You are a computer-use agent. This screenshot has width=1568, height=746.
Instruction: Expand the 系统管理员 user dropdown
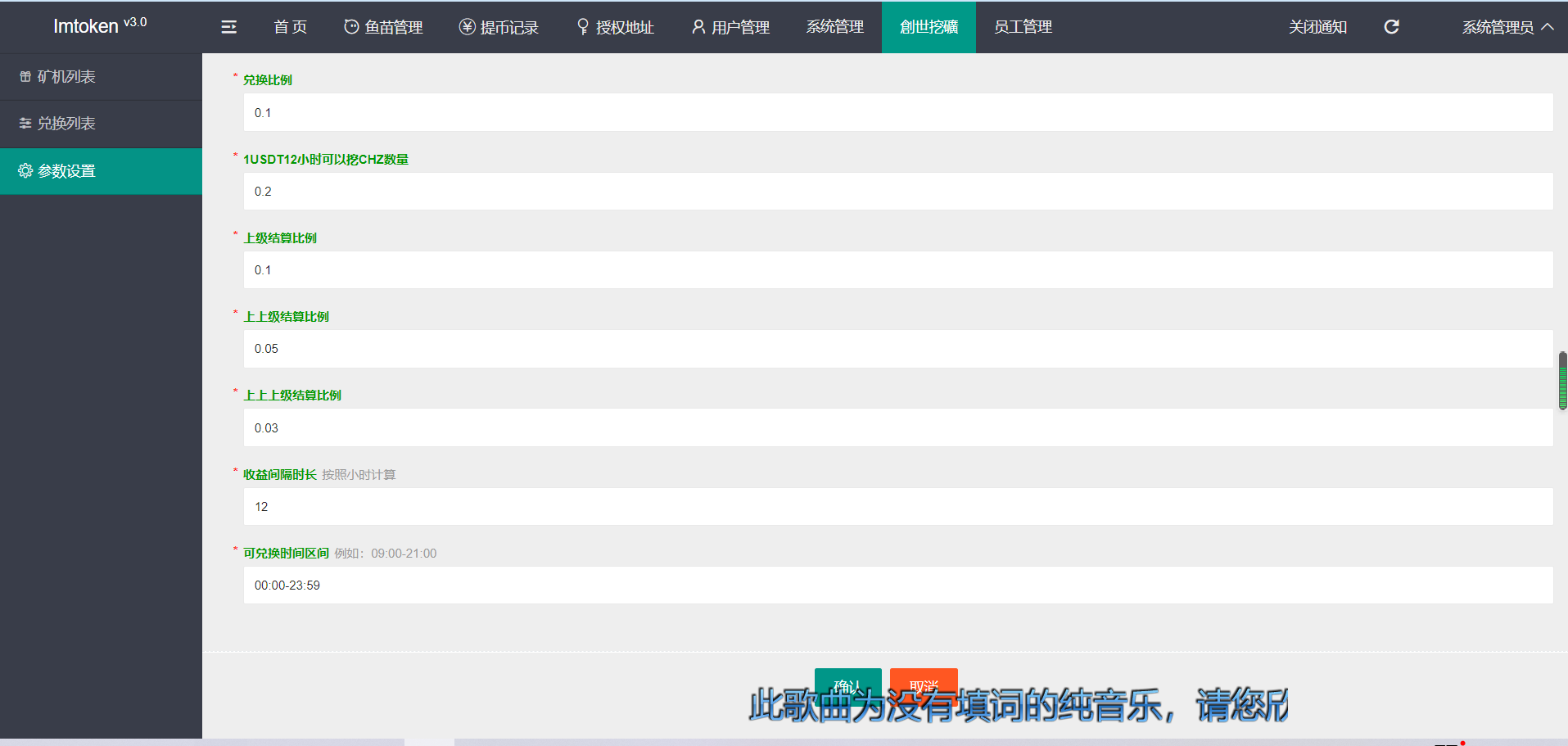coord(1507,27)
